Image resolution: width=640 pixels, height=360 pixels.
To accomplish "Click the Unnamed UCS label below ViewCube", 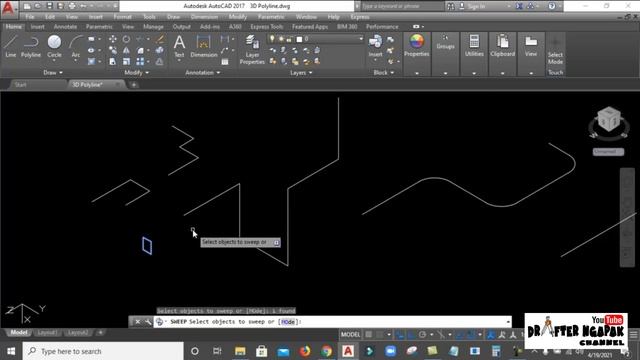I will (x=608, y=151).
